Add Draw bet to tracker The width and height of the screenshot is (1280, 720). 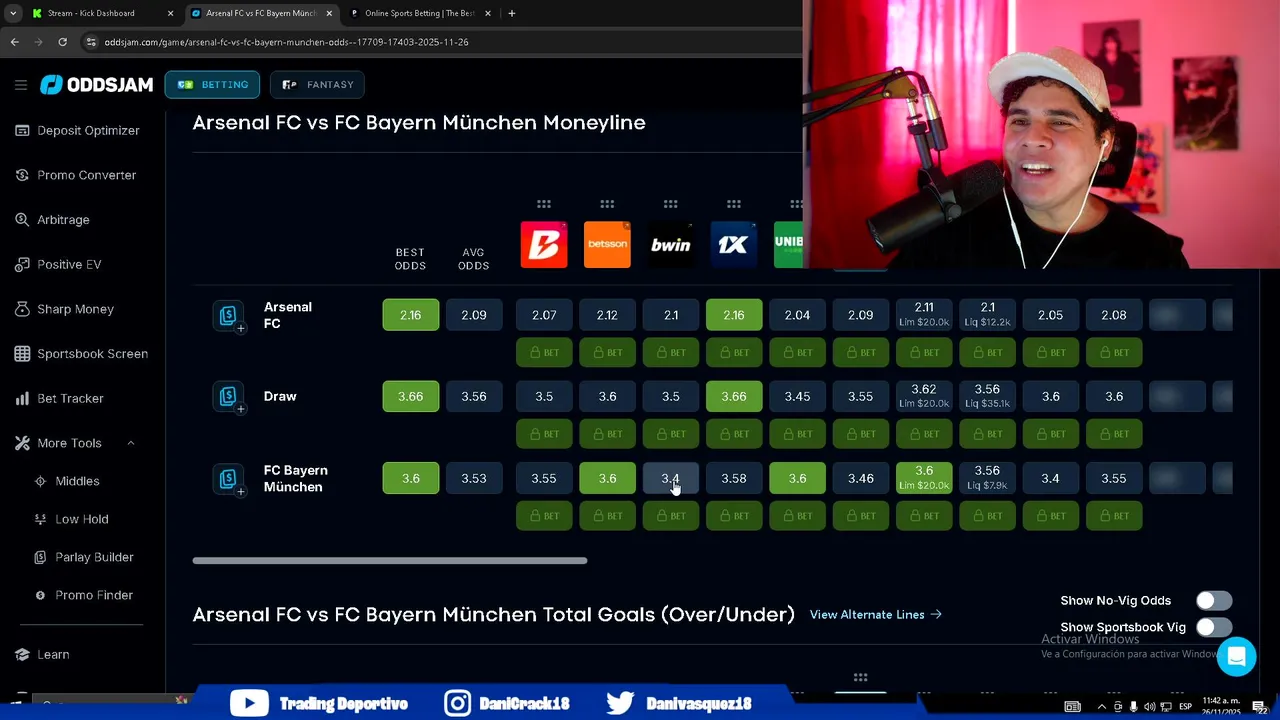229,397
